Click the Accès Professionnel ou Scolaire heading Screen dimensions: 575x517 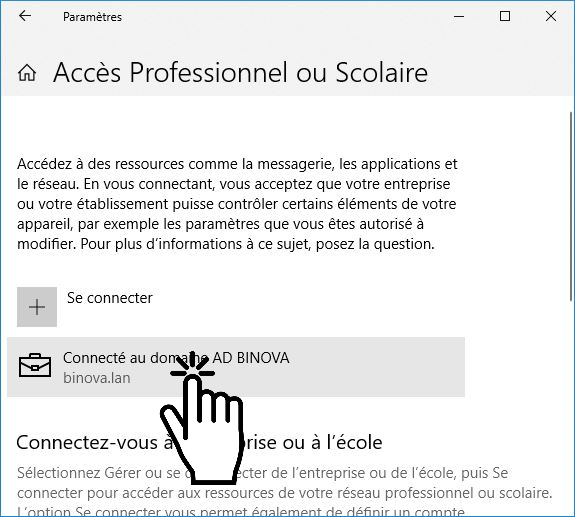click(241, 73)
